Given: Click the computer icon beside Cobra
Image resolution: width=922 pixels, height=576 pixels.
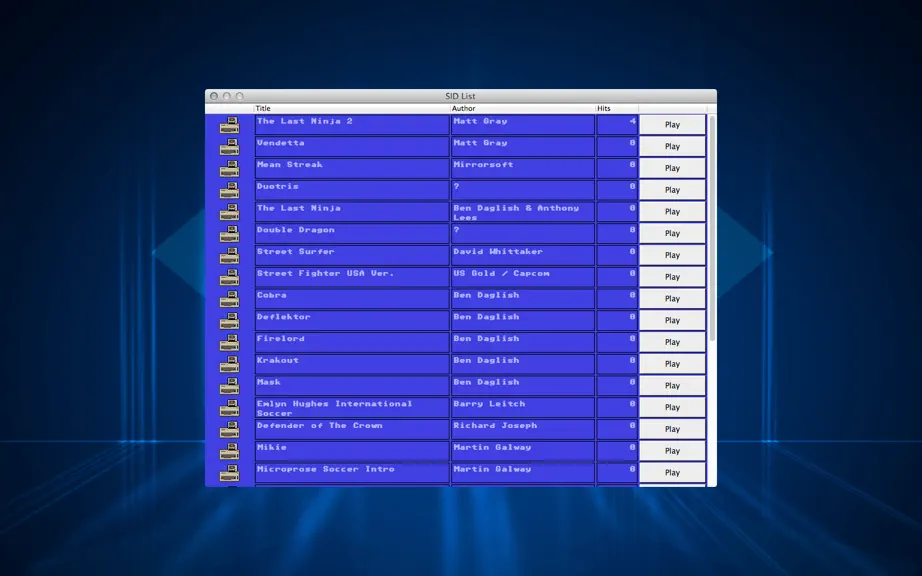Looking at the screenshot, I should [x=229, y=299].
